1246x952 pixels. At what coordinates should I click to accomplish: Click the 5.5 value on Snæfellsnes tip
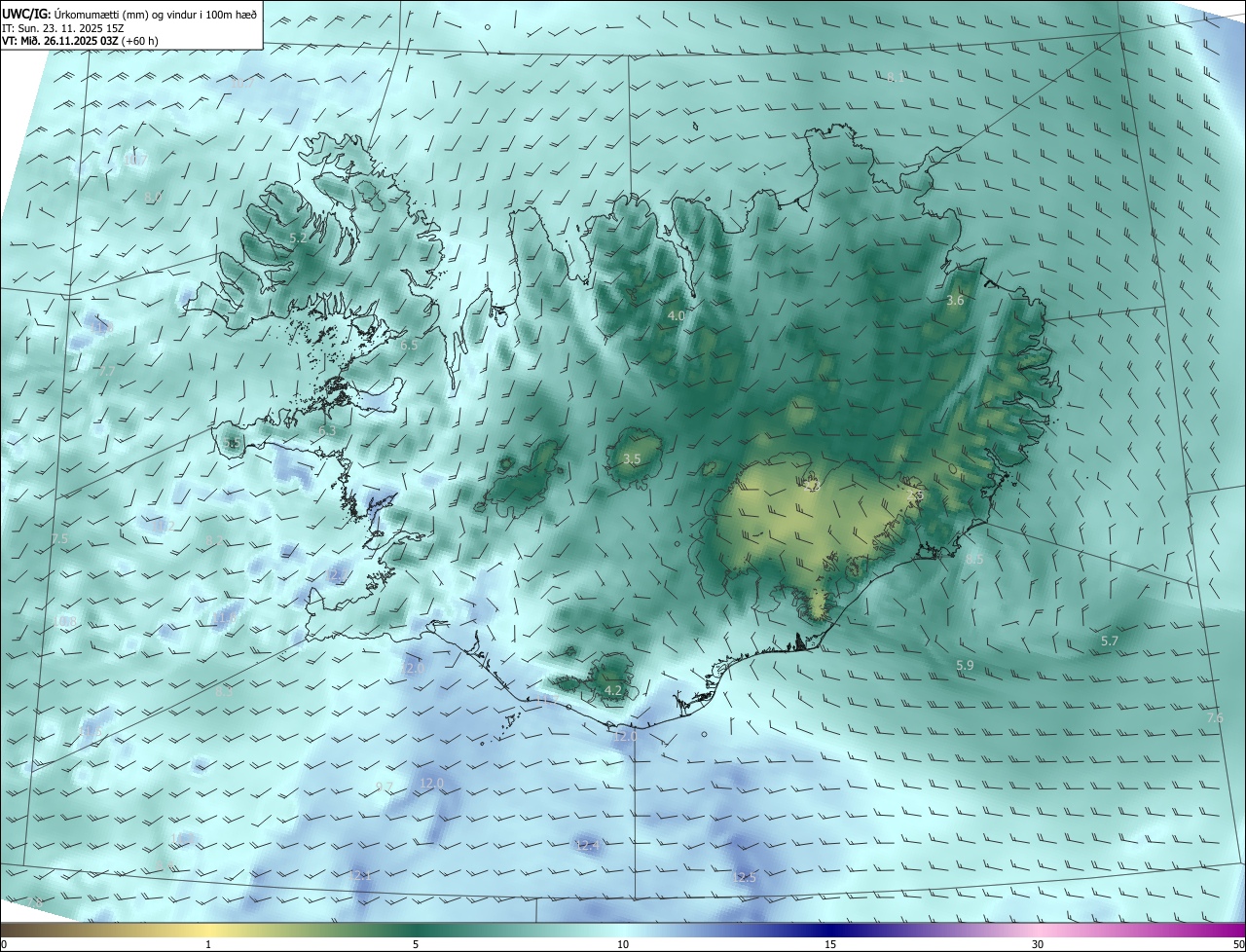(232, 444)
